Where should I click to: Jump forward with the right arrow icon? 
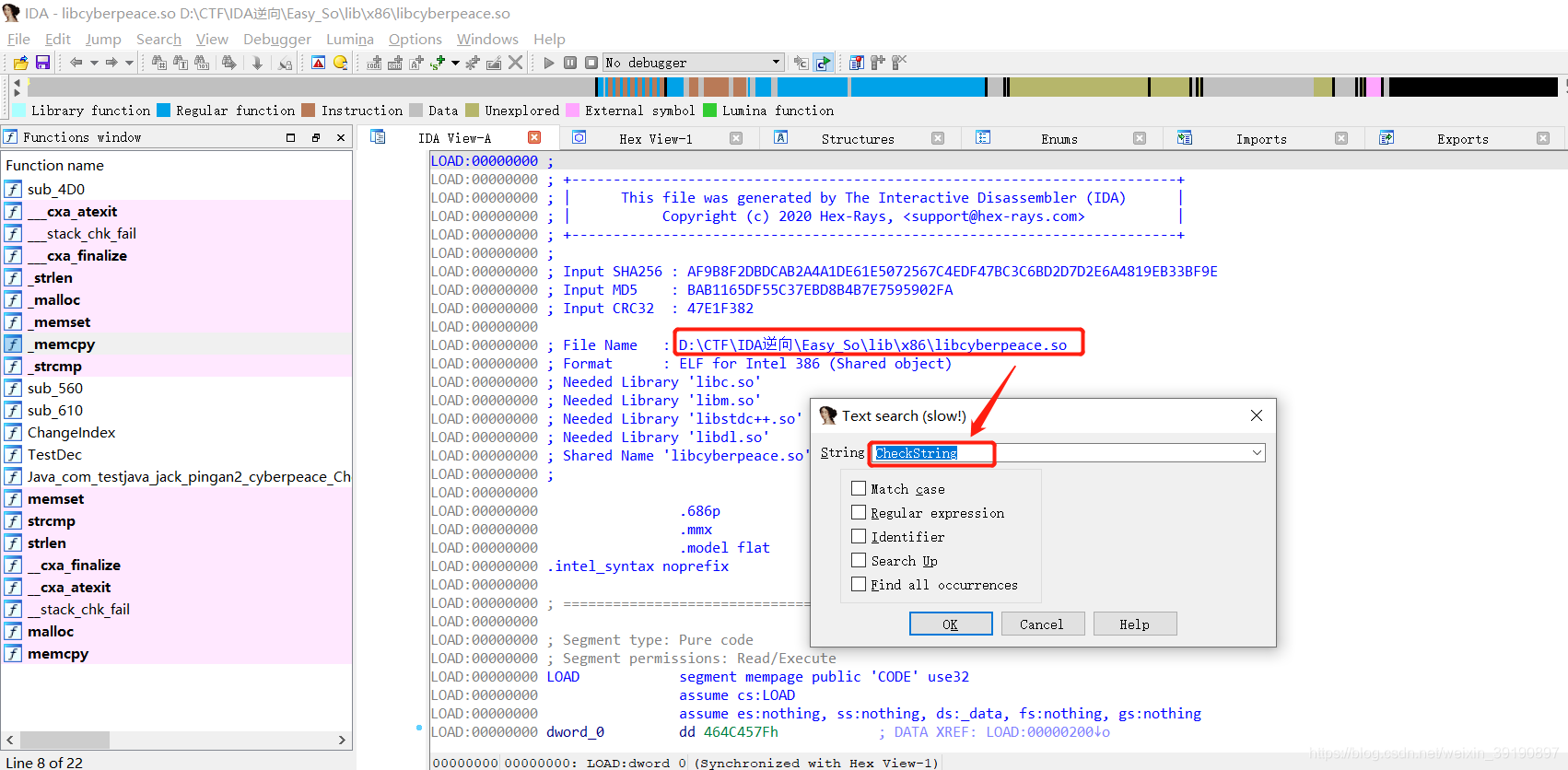pyautogui.click(x=111, y=63)
